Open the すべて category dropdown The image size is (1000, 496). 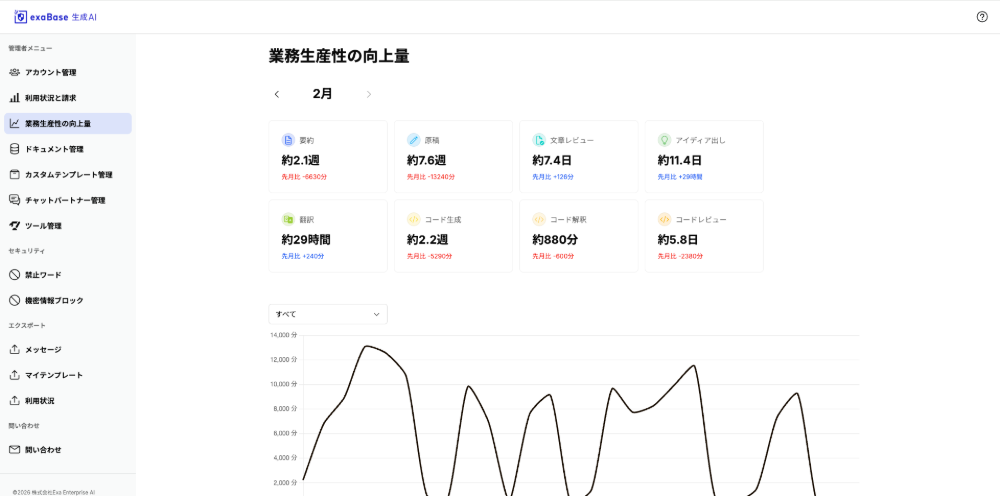[328, 314]
